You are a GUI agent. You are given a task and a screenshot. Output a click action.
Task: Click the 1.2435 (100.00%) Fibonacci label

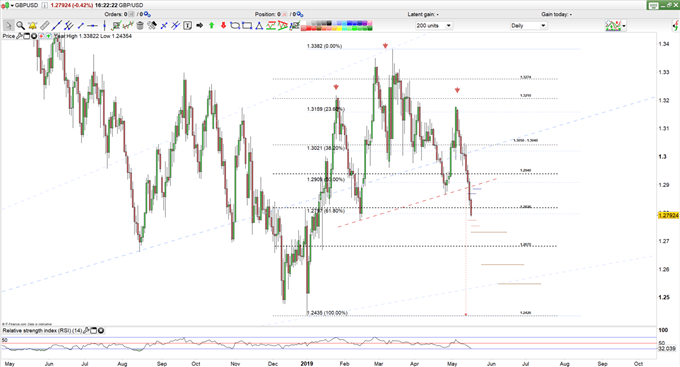point(327,313)
